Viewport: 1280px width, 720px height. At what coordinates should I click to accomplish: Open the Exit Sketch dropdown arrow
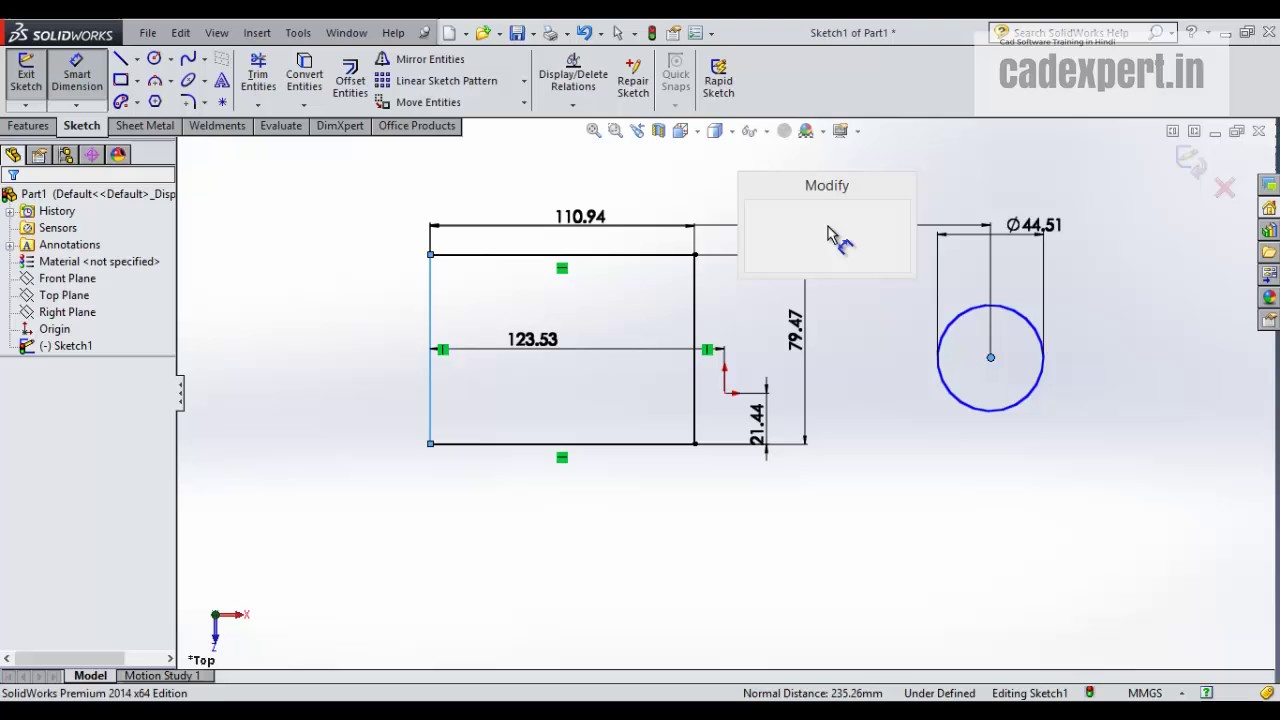(26, 104)
